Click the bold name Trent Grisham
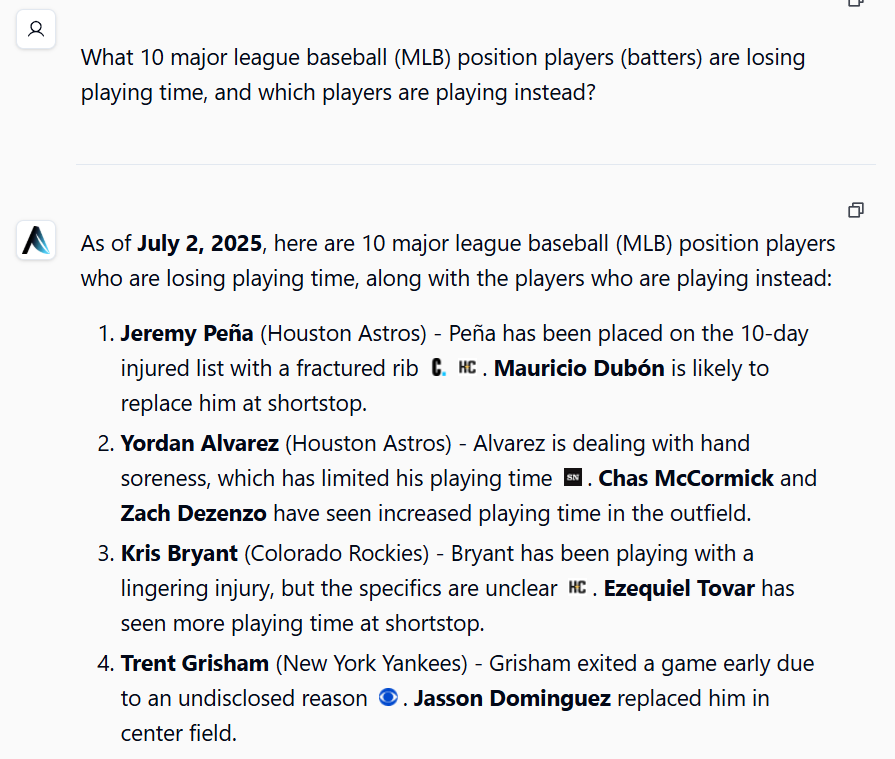Image resolution: width=895 pixels, height=759 pixels. point(195,664)
